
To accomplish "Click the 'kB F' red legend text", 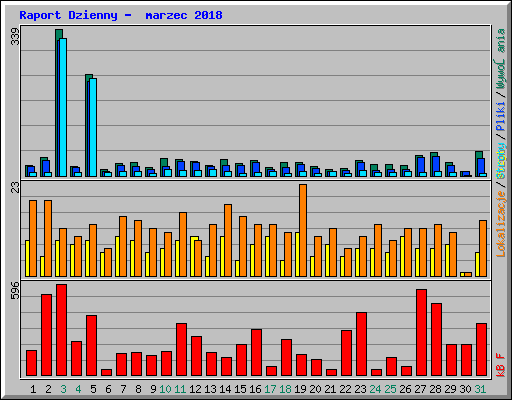I will pos(501,365).
